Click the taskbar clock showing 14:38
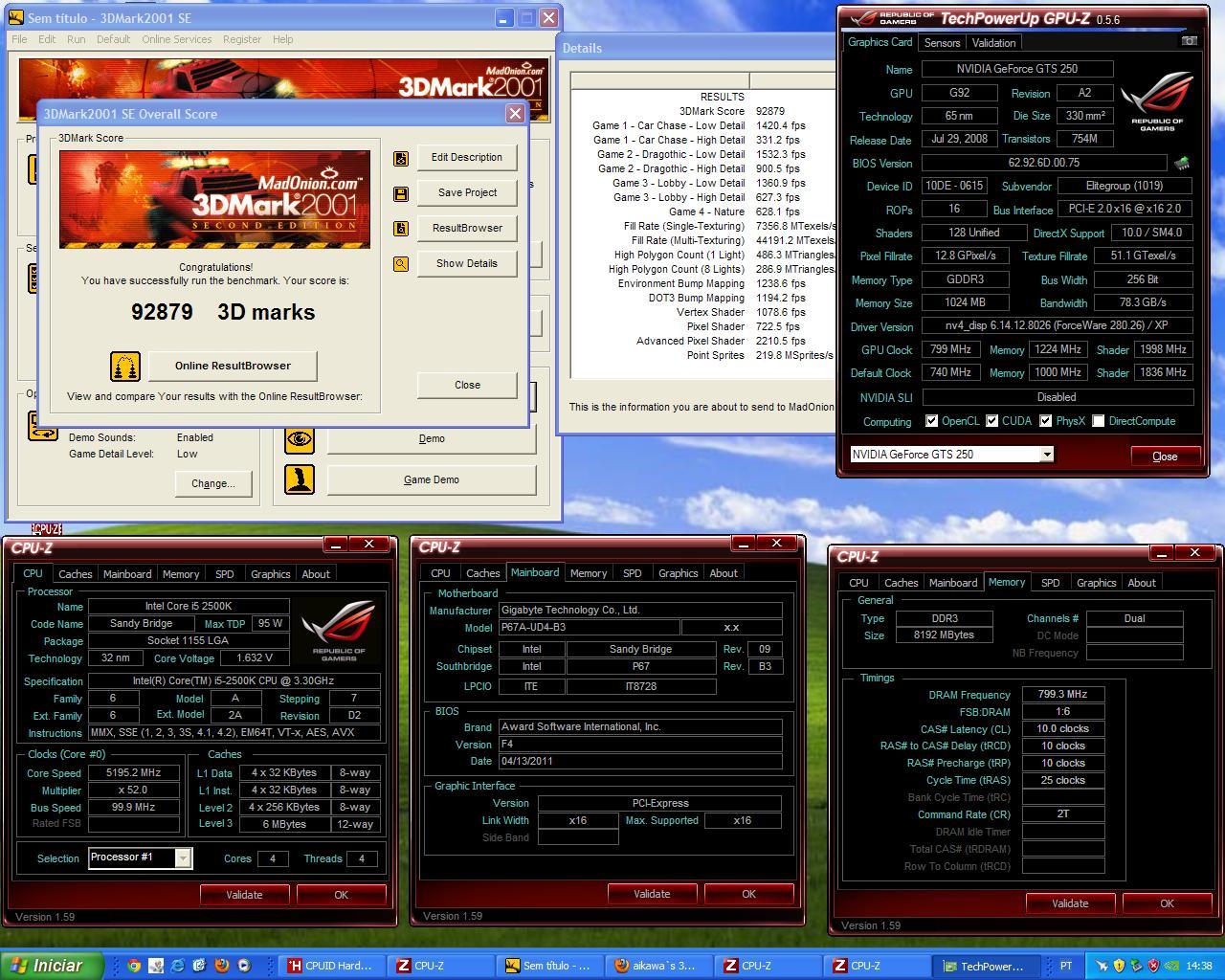The height and width of the screenshot is (980, 1225). [1199, 966]
